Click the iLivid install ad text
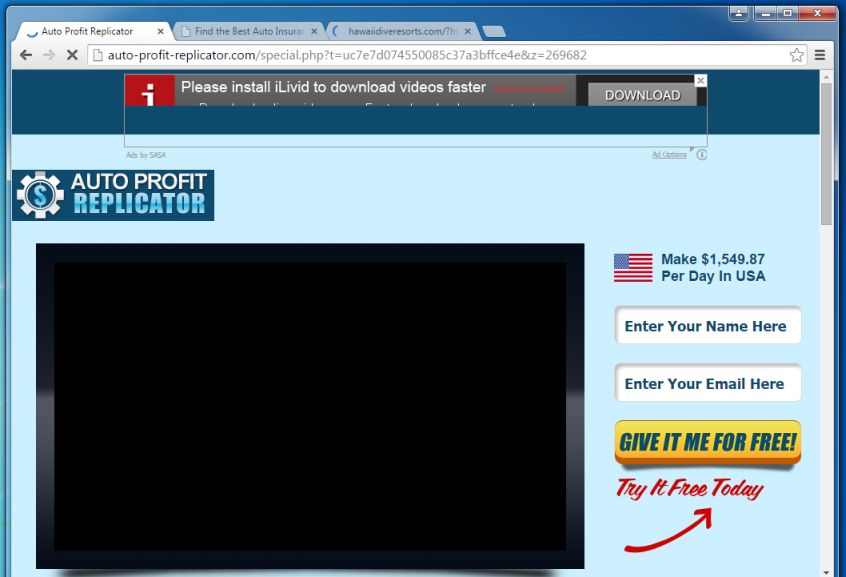The height and width of the screenshot is (577, 846). pos(333,87)
